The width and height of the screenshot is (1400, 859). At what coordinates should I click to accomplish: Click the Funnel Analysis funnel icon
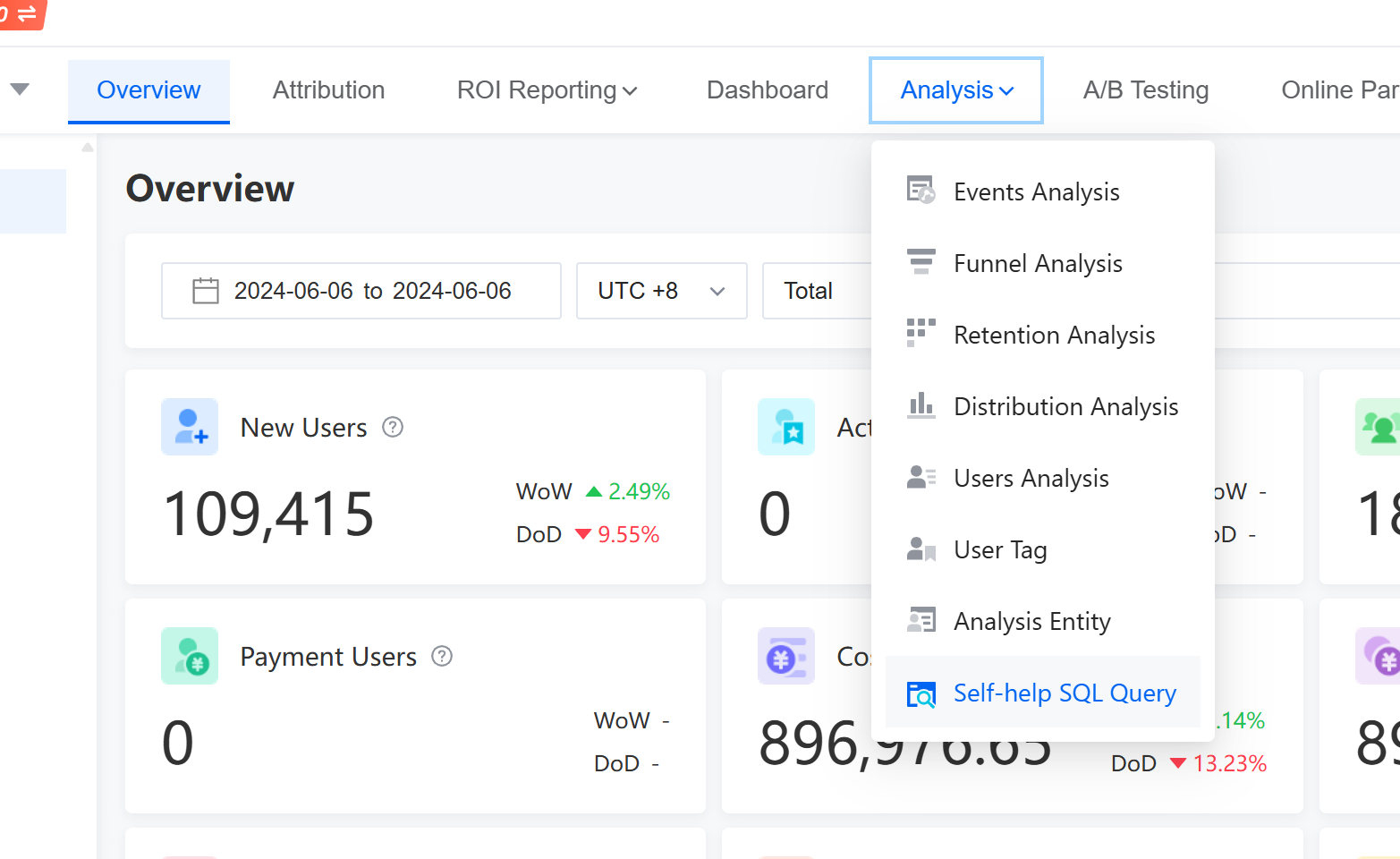coord(921,262)
